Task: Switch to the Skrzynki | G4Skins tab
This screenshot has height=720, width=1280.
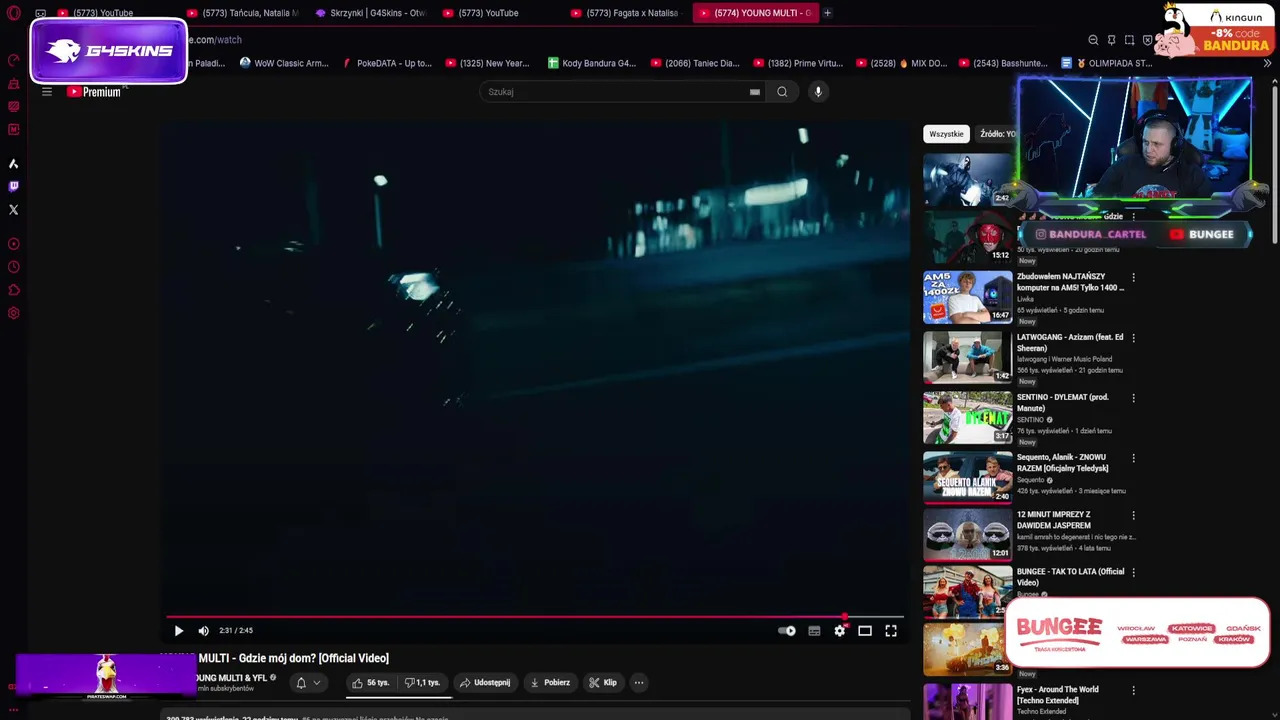Action: click(371, 13)
